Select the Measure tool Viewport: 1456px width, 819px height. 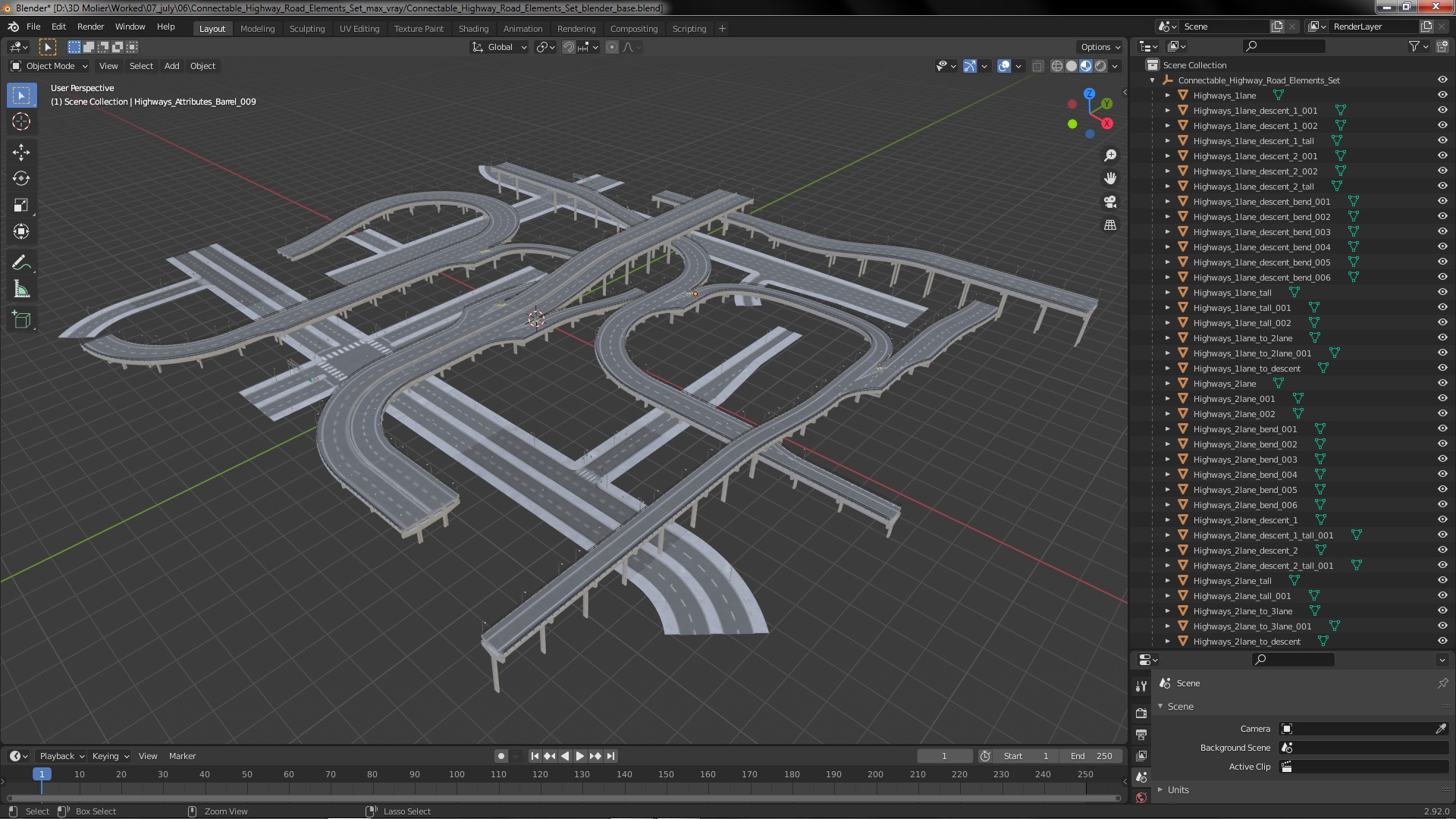point(21,290)
